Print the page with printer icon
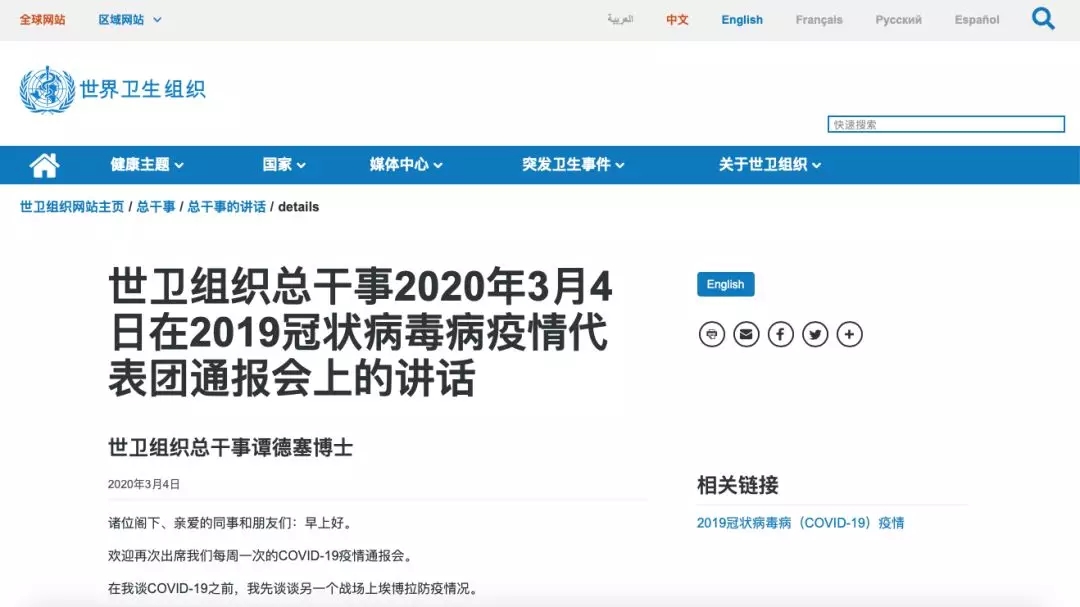Viewport: 1080px width, 607px height. point(712,334)
